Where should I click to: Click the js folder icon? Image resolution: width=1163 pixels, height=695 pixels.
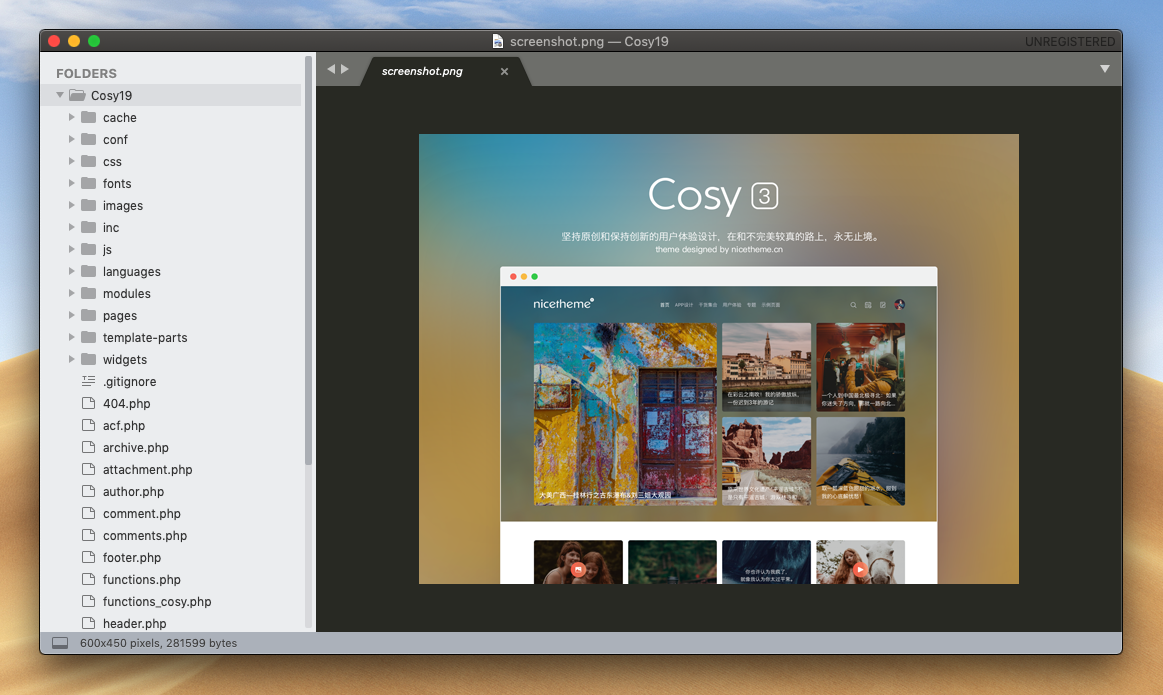89,249
